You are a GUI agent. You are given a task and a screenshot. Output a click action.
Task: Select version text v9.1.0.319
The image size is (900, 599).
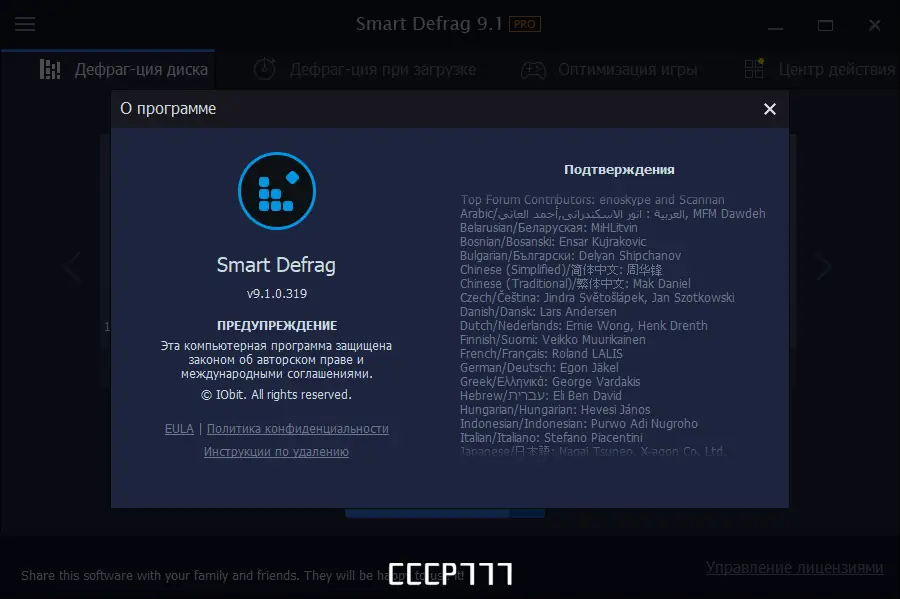(277, 294)
